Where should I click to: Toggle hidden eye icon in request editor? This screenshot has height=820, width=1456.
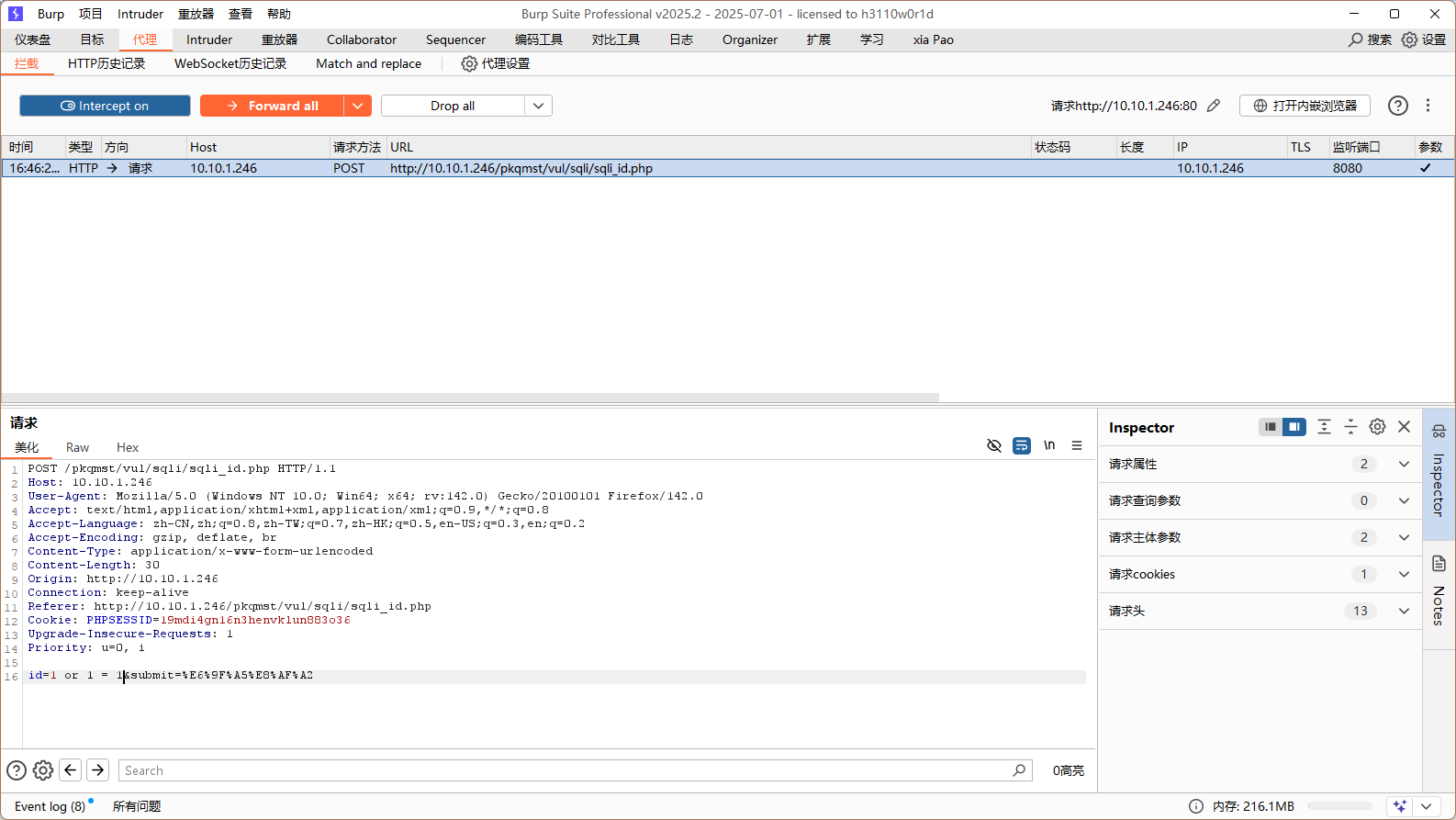993,445
